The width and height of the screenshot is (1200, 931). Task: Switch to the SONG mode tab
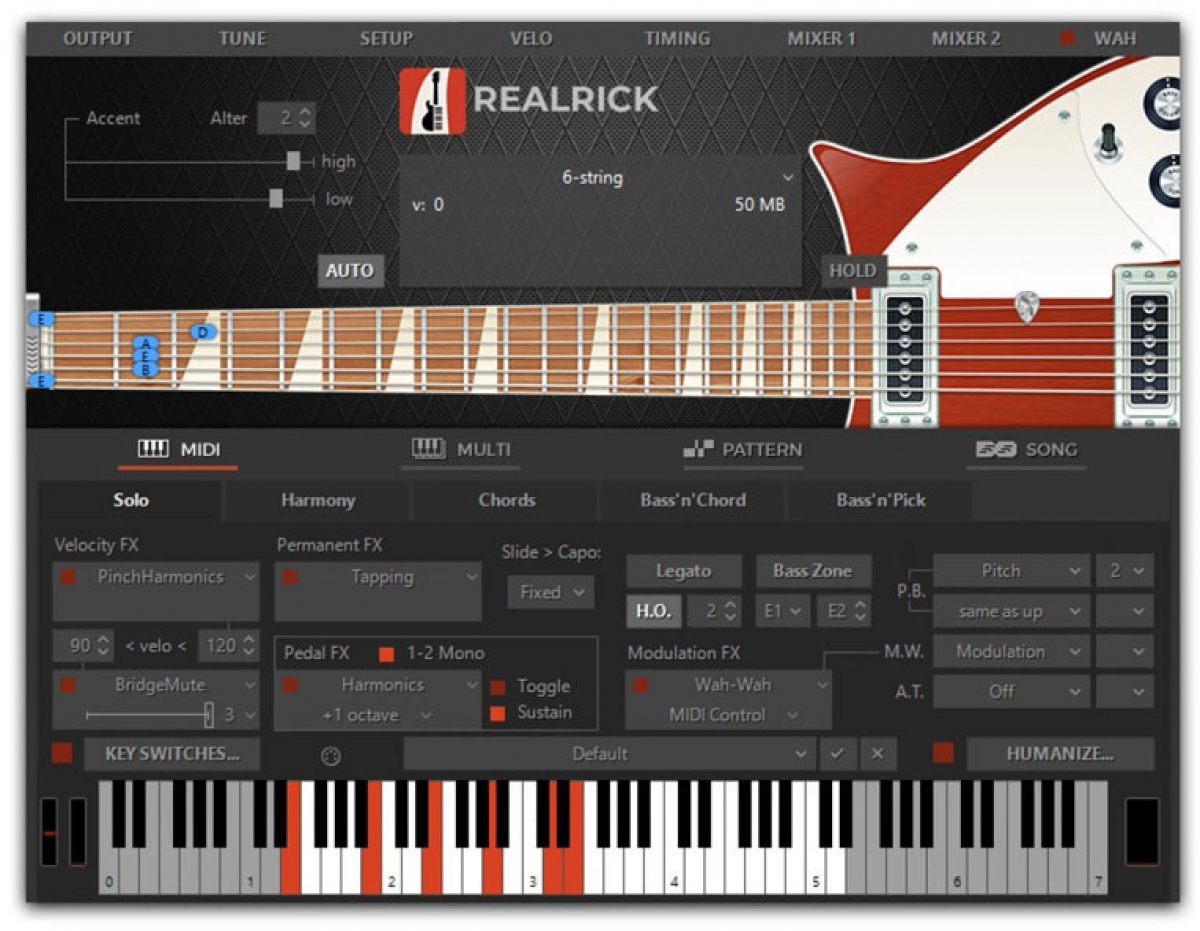click(1027, 450)
